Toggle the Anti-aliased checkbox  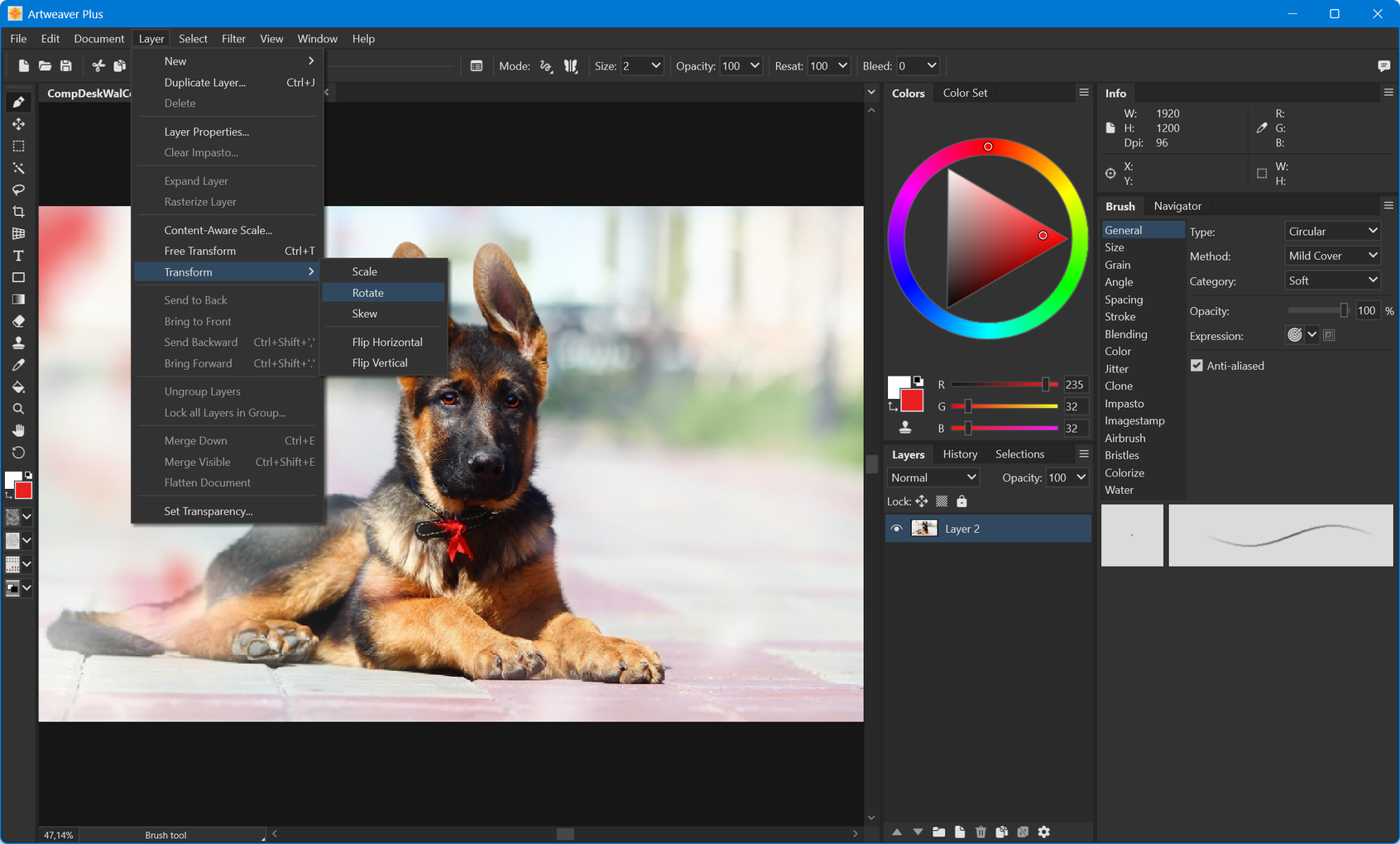[x=1196, y=366]
